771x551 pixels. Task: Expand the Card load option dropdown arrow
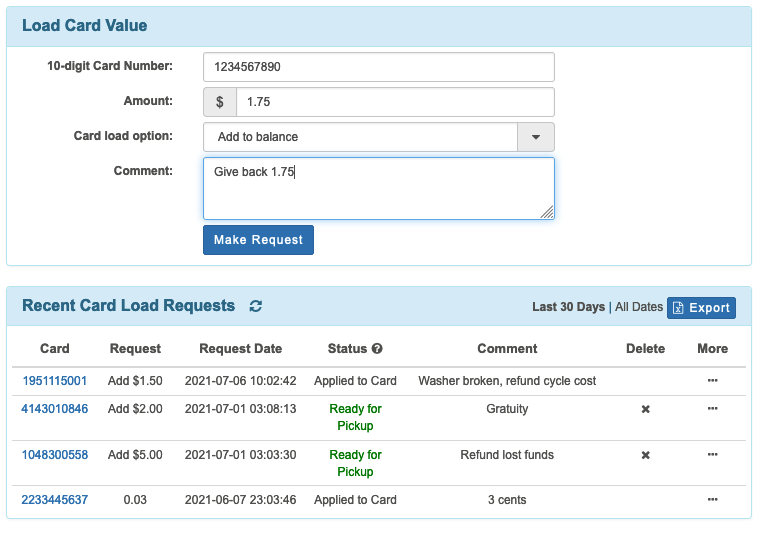coord(535,137)
